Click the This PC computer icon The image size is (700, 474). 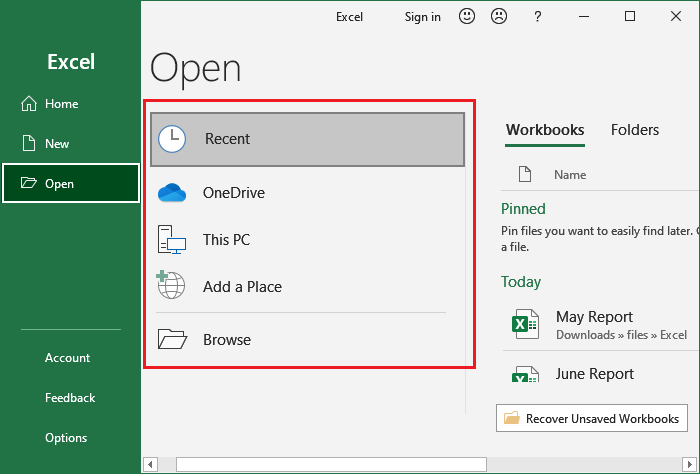click(172, 240)
